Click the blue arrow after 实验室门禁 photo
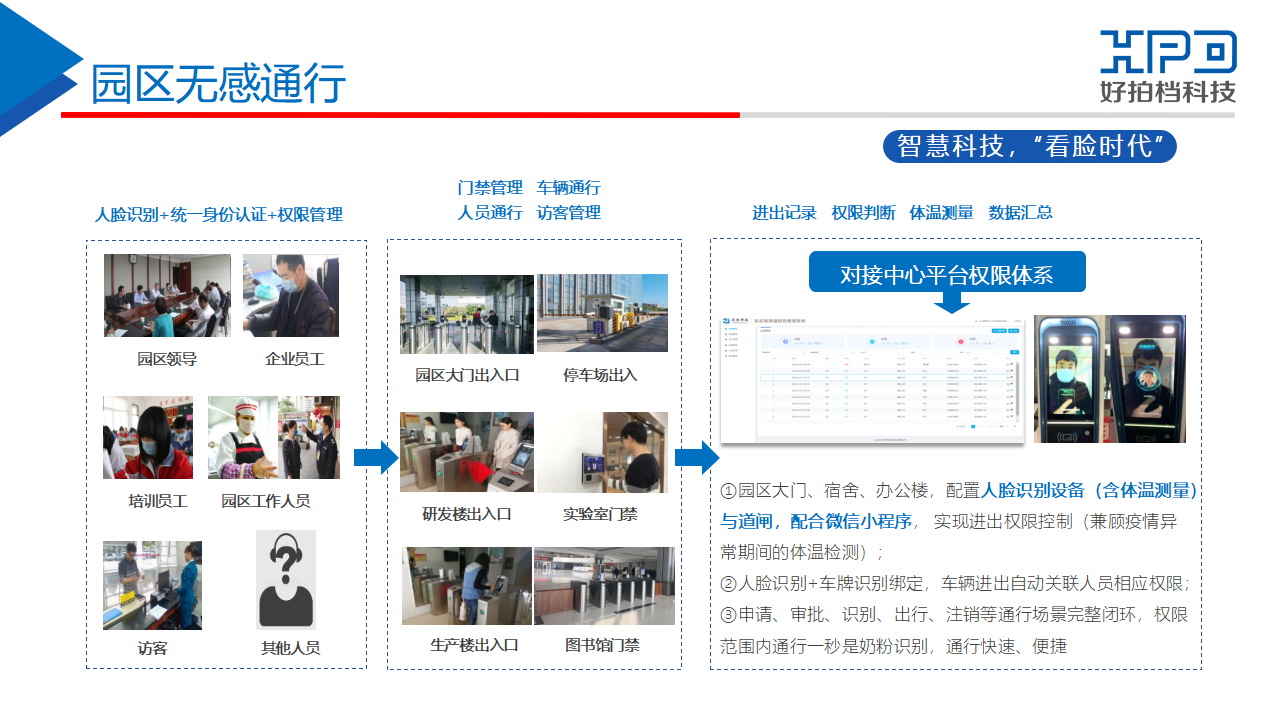This screenshot has height=720, width=1280. point(696,458)
